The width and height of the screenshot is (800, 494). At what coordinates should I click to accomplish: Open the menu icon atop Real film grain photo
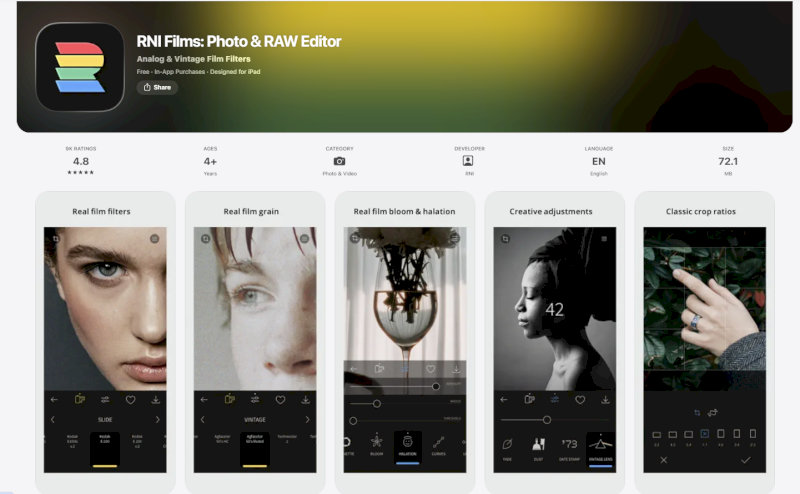(x=305, y=238)
